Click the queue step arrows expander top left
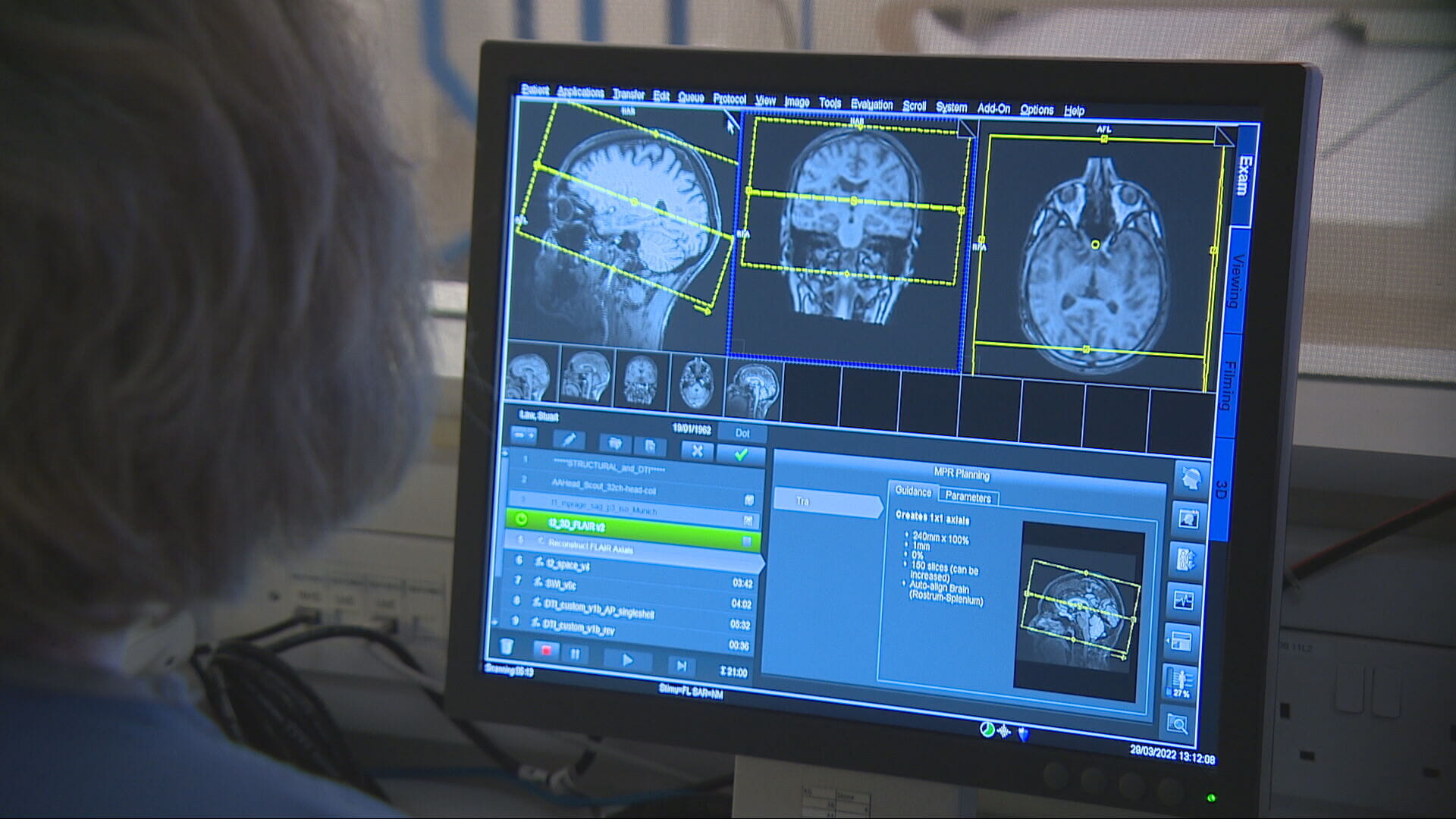Image resolution: width=1456 pixels, height=819 pixels. [524, 435]
